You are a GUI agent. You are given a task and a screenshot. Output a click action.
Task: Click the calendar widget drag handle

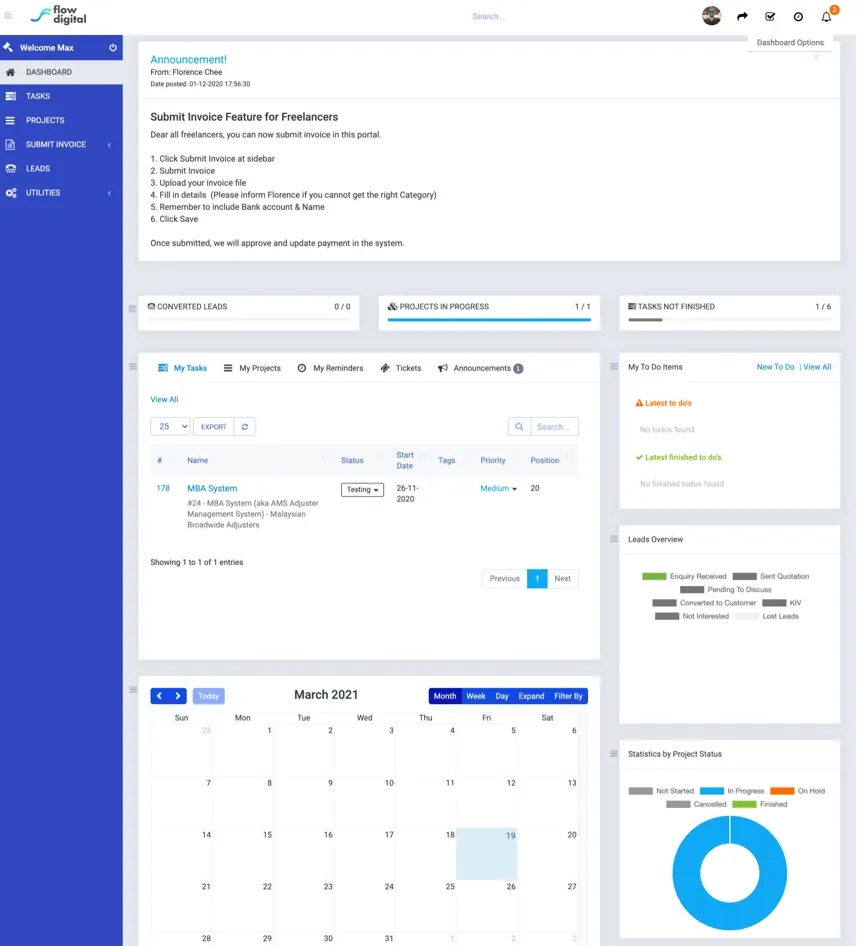(132, 690)
